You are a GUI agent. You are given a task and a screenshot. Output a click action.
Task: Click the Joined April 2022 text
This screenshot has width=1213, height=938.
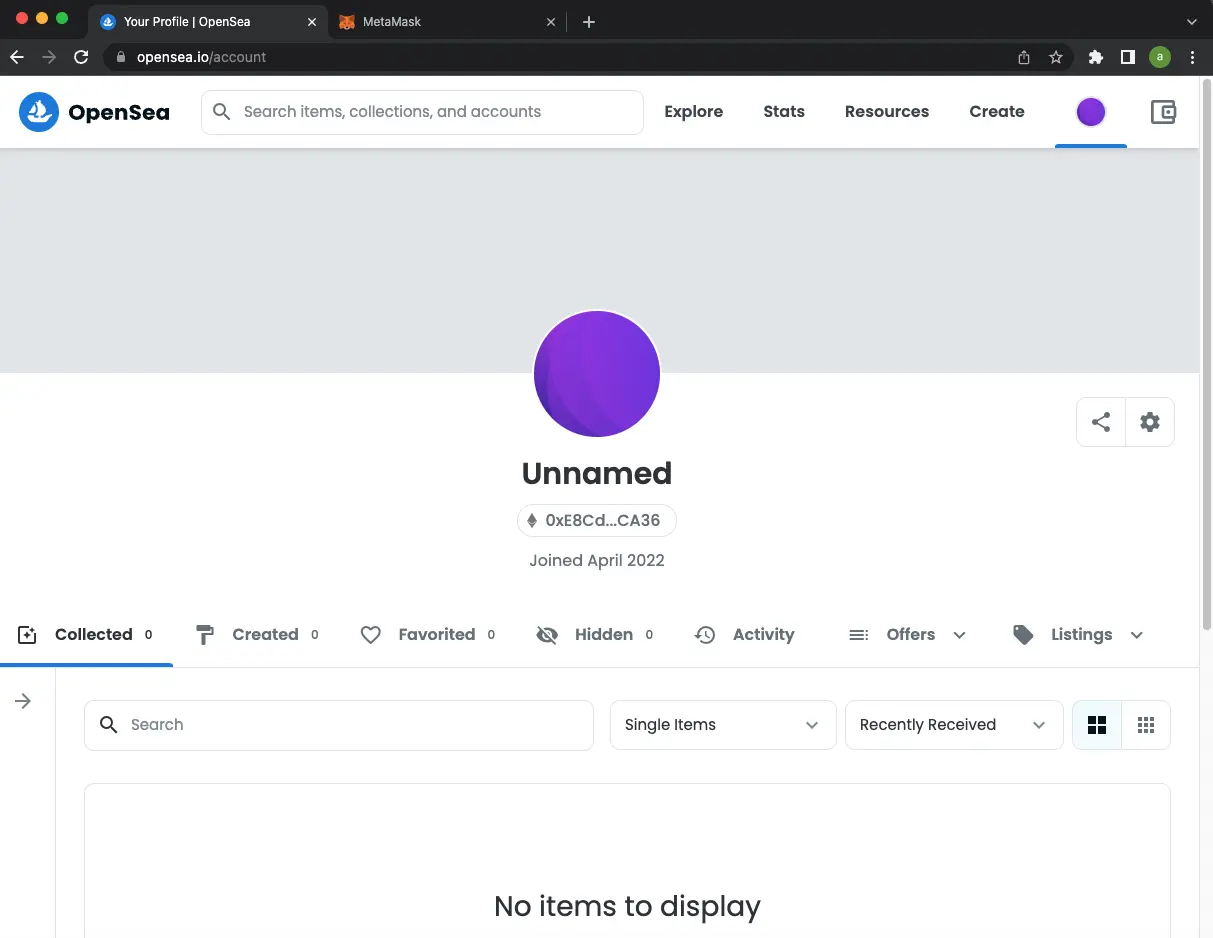point(597,561)
